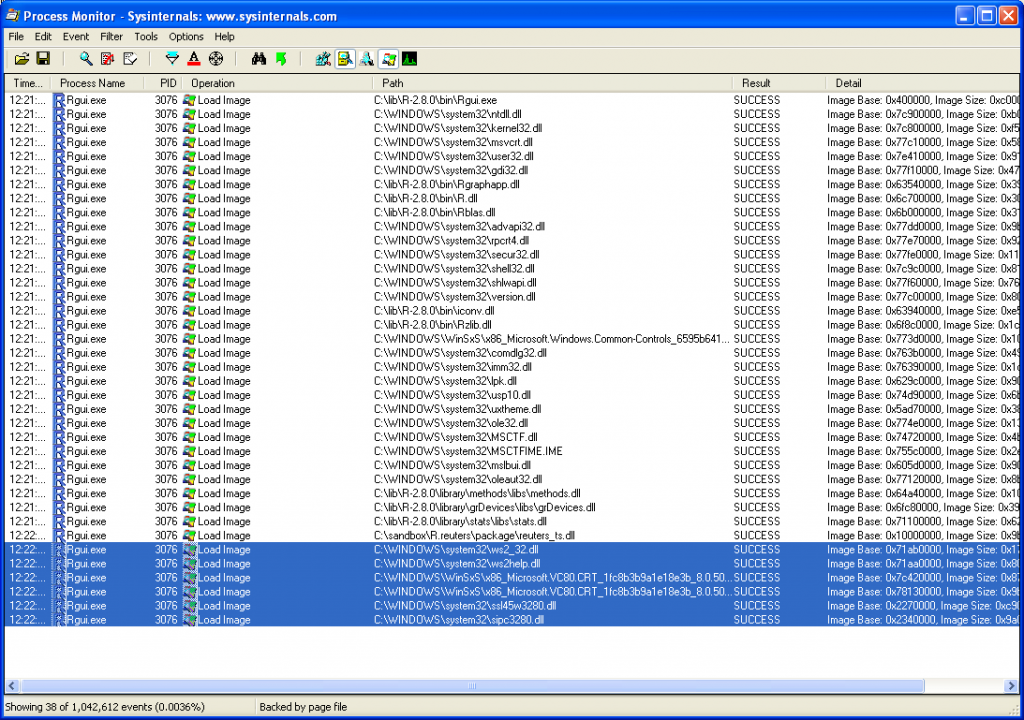The width and height of the screenshot is (1024, 720).
Task: Click the Clear Display icon
Action: click(x=108, y=58)
